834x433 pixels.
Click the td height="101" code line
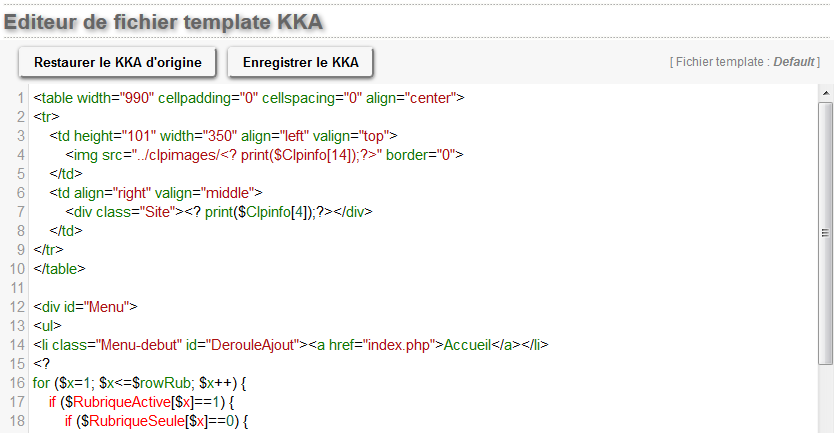[x=224, y=136]
